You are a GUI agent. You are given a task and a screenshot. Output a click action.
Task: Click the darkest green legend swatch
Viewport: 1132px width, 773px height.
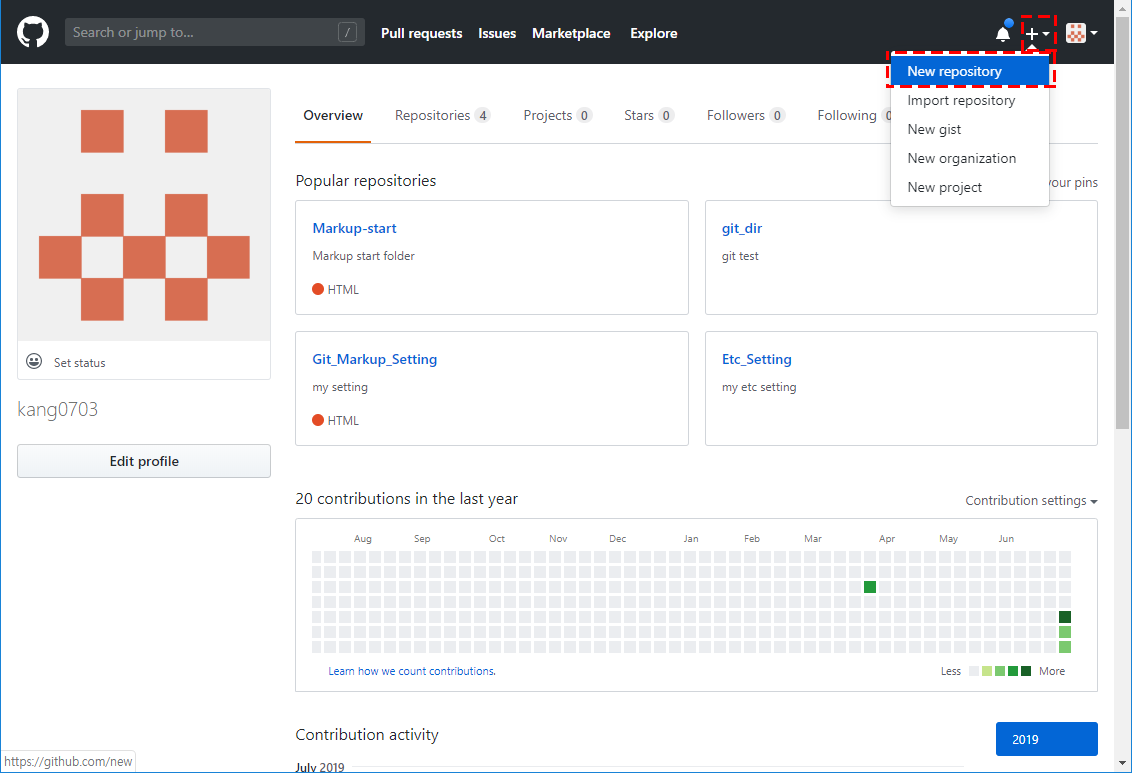pos(1026,671)
